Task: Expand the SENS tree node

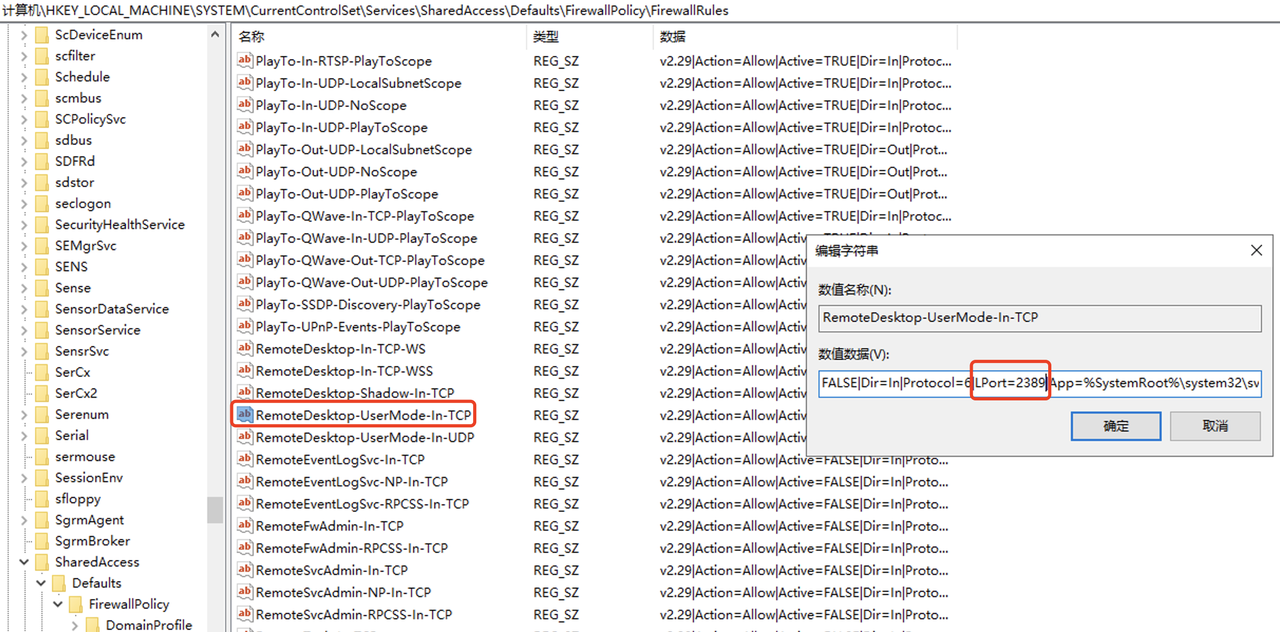Action: click(24, 267)
